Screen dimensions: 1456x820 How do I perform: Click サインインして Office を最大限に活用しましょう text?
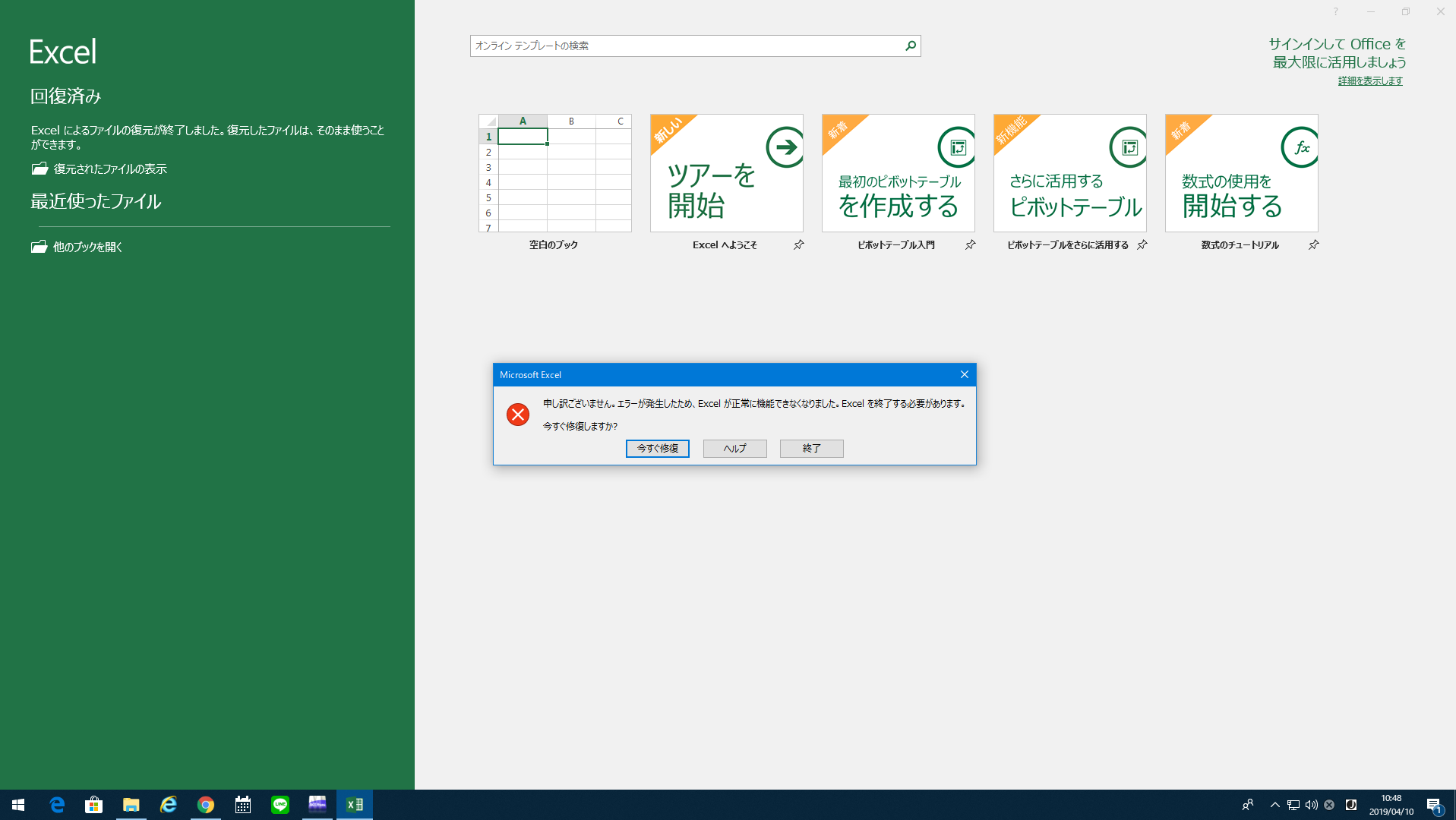1338,53
